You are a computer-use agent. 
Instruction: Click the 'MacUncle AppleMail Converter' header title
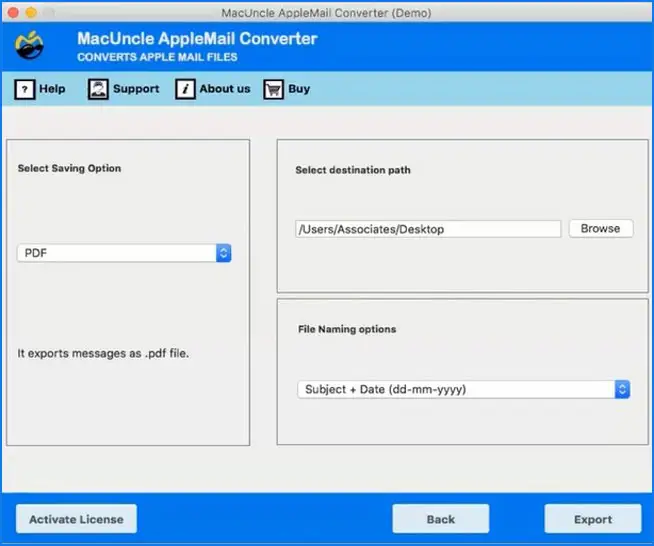coord(197,39)
